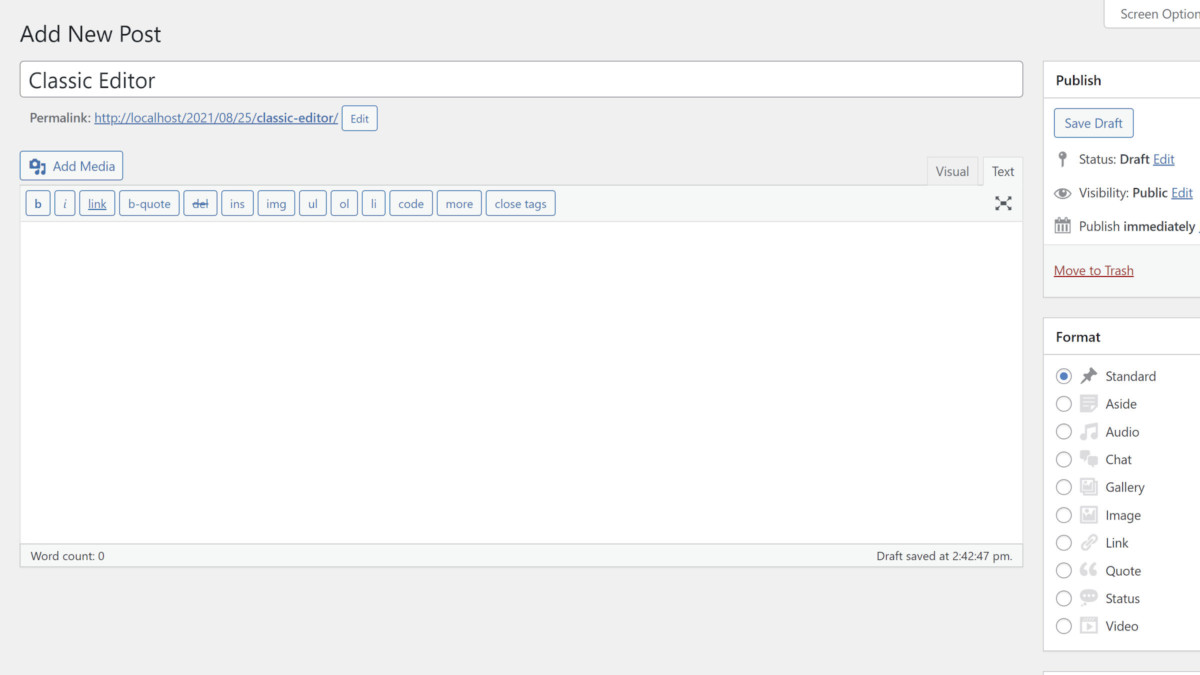1200x675 pixels.
Task: Insert italic tag with i button
Action: click(x=65, y=204)
